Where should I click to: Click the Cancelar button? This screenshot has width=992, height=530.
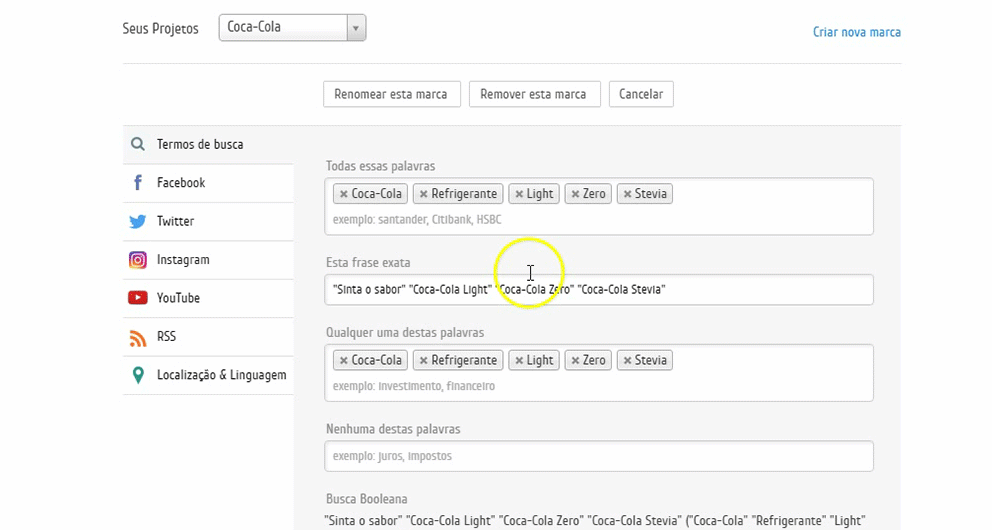pos(641,94)
